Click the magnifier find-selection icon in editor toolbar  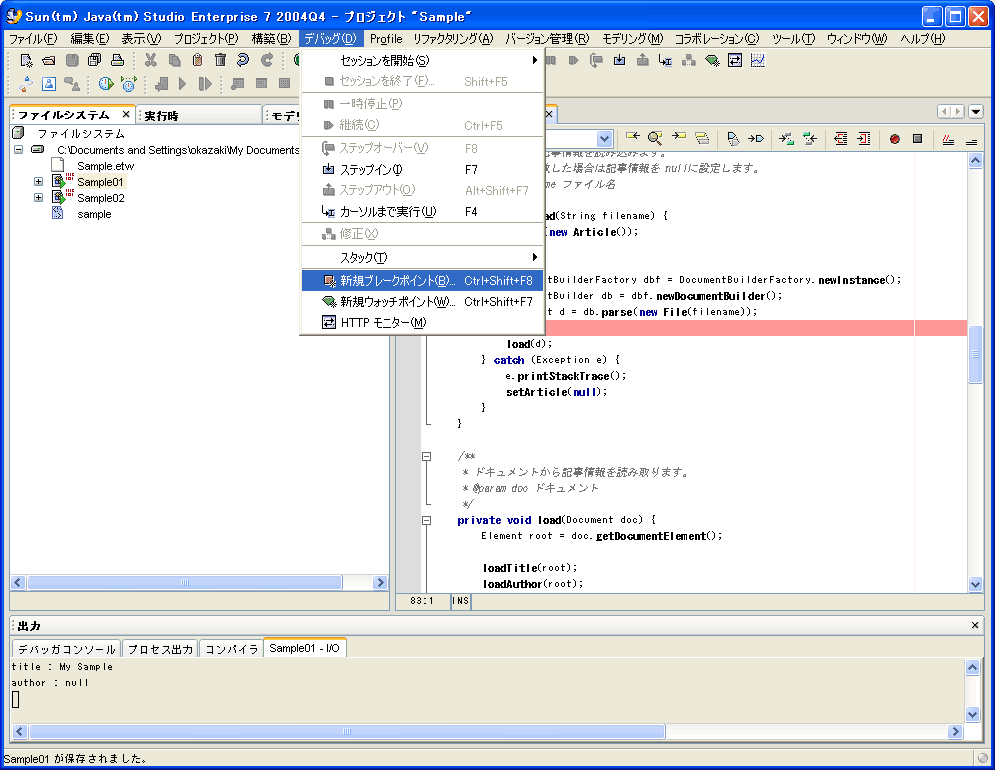(x=656, y=138)
